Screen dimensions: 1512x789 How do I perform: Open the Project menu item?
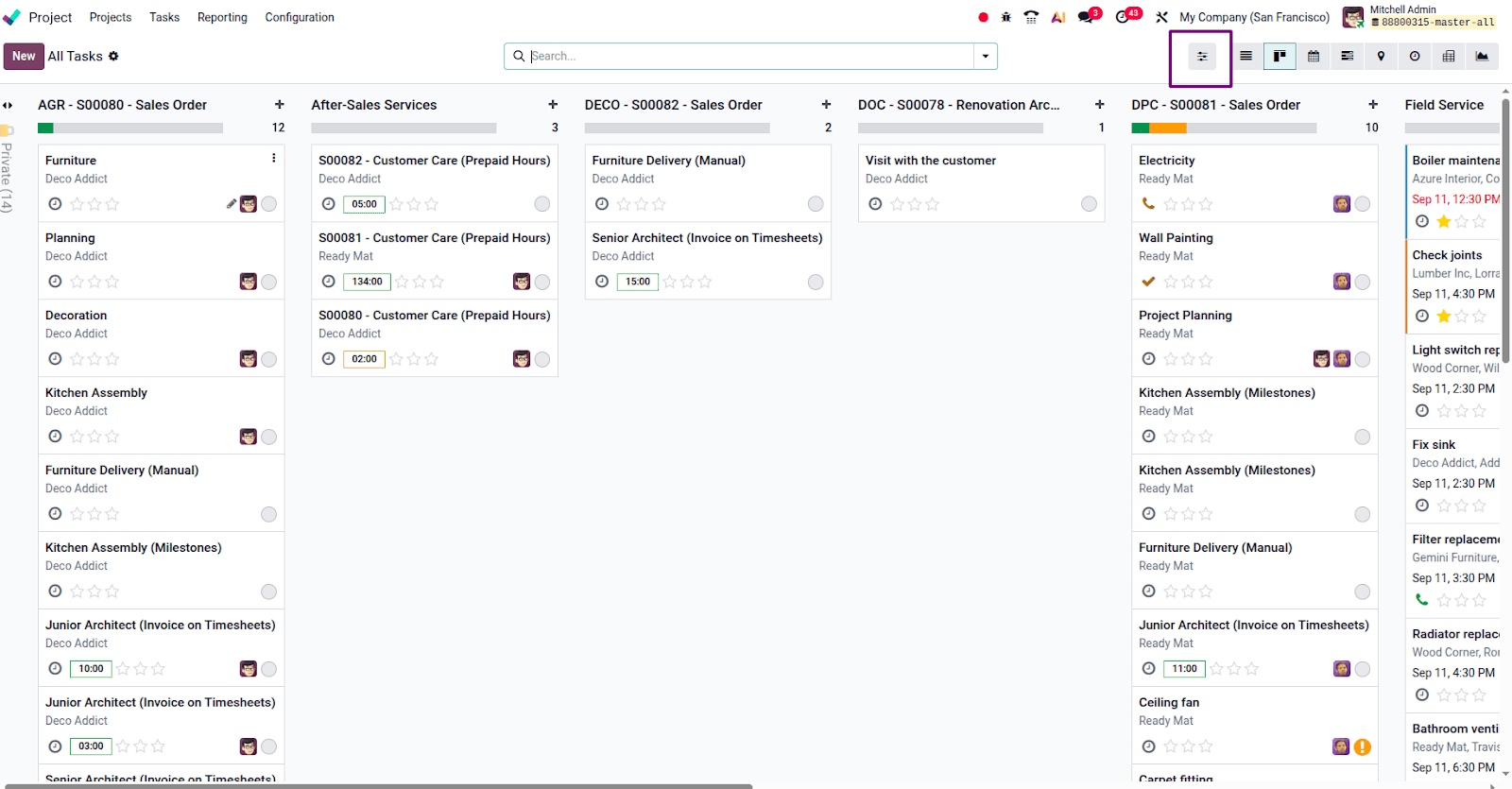coord(50,17)
